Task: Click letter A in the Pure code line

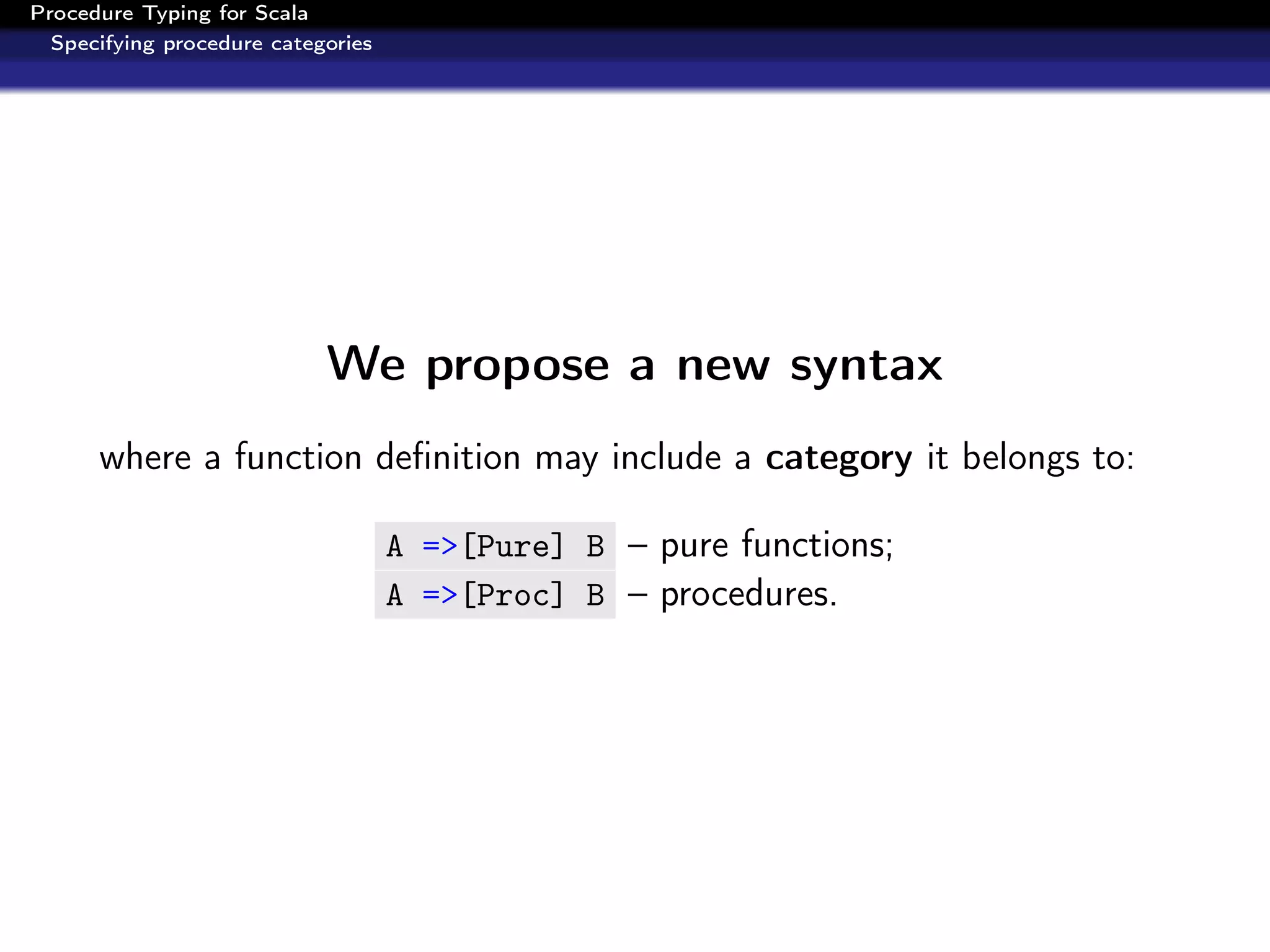Action: pos(394,547)
